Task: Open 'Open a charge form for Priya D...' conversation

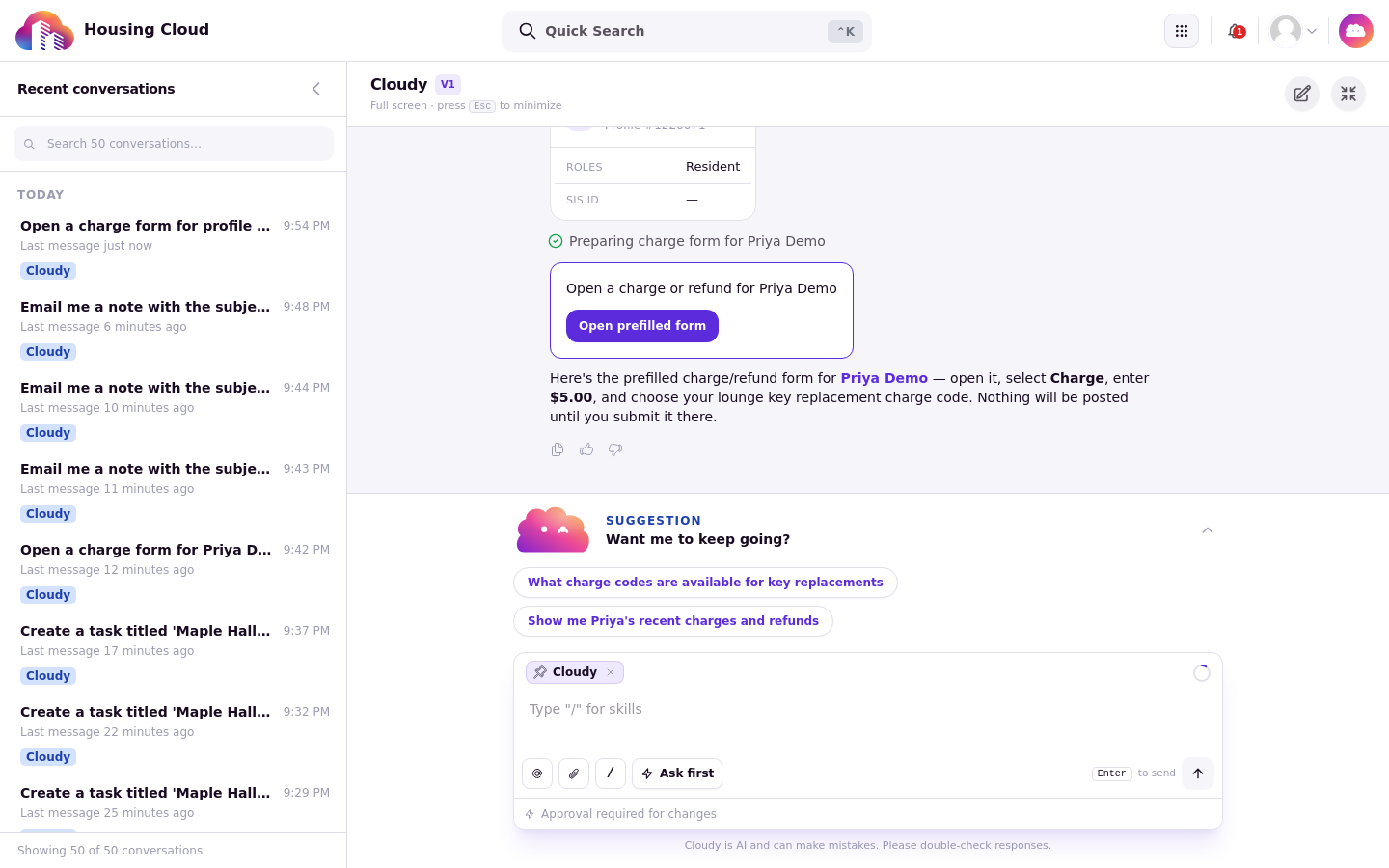Action: point(174,572)
